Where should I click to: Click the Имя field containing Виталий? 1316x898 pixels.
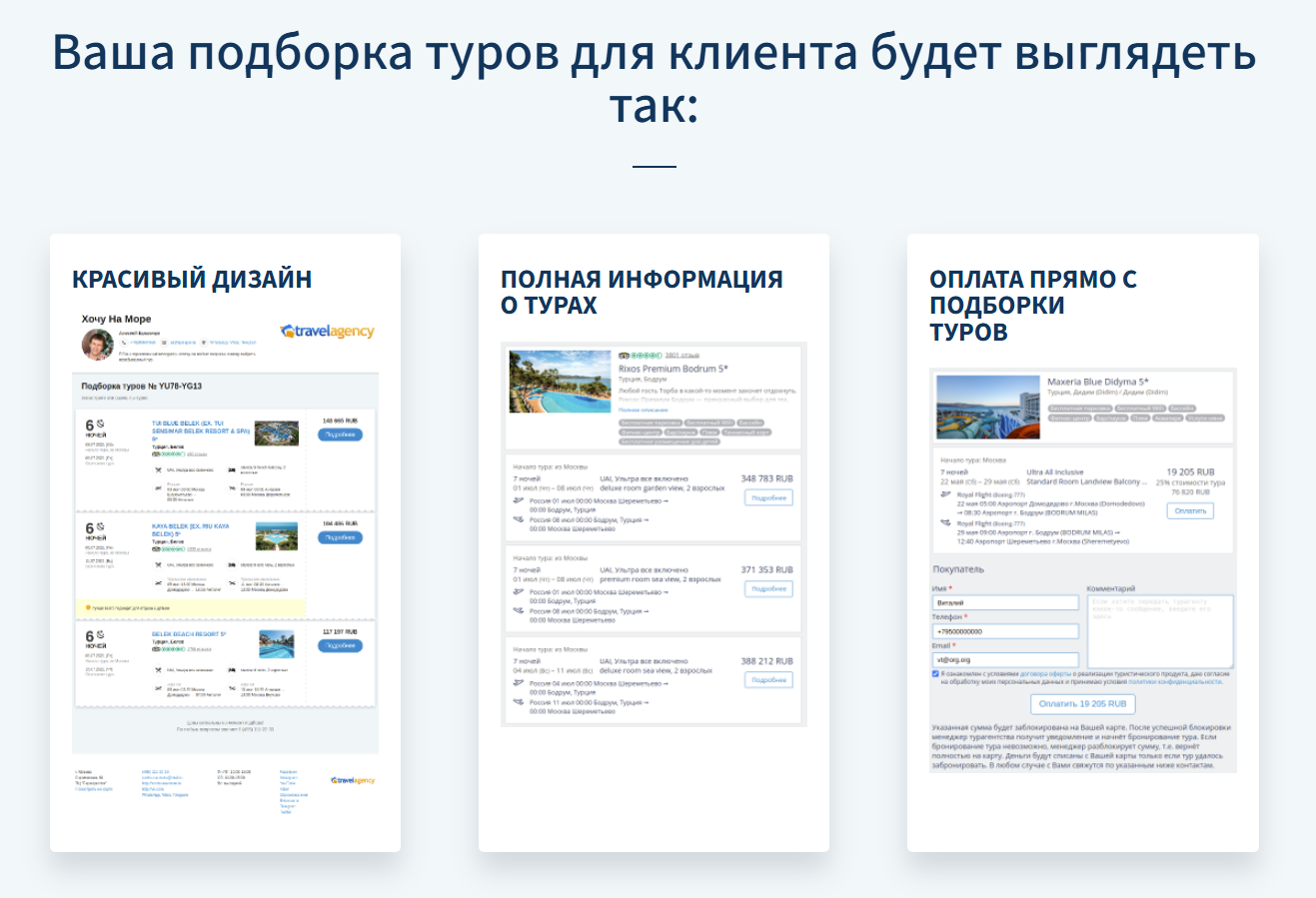tap(1005, 603)
